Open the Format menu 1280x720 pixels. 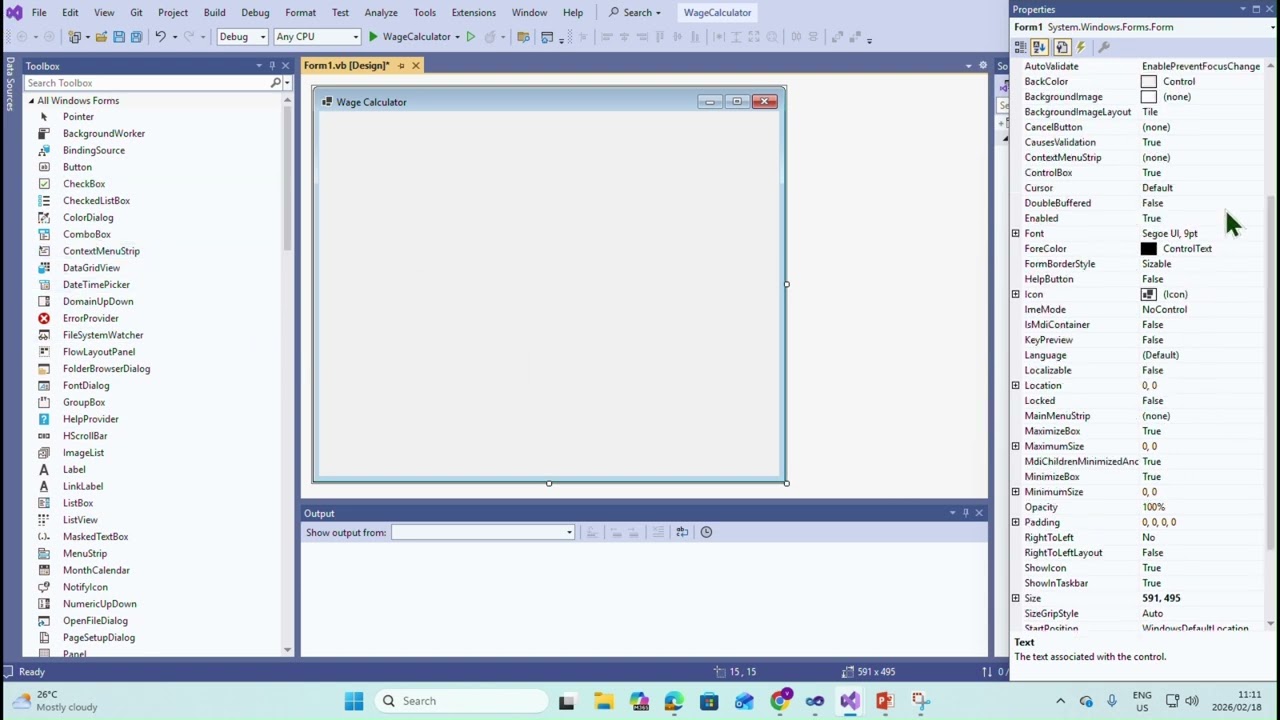point(300,13)
